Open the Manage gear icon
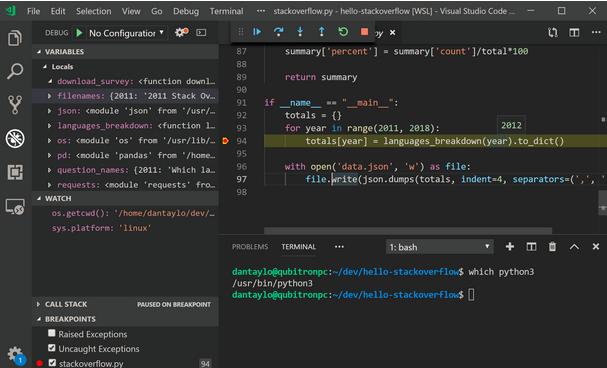This screenshot has height=368, width=607. (x=15, y=354)
